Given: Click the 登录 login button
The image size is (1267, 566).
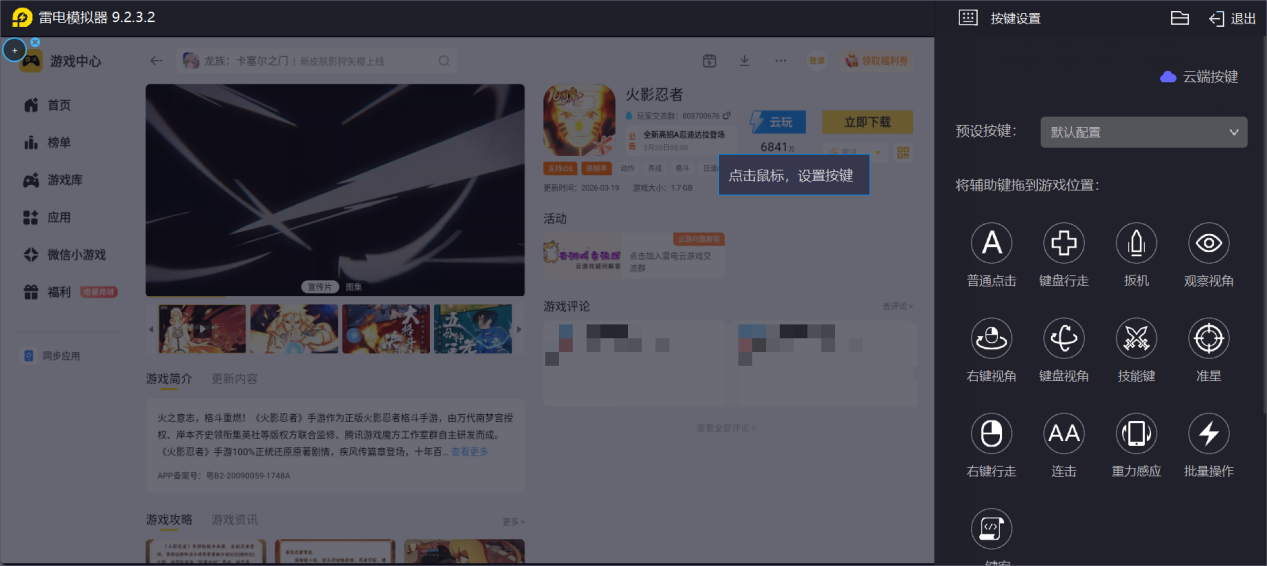Looking at the screenshot, I should (817, 61).
